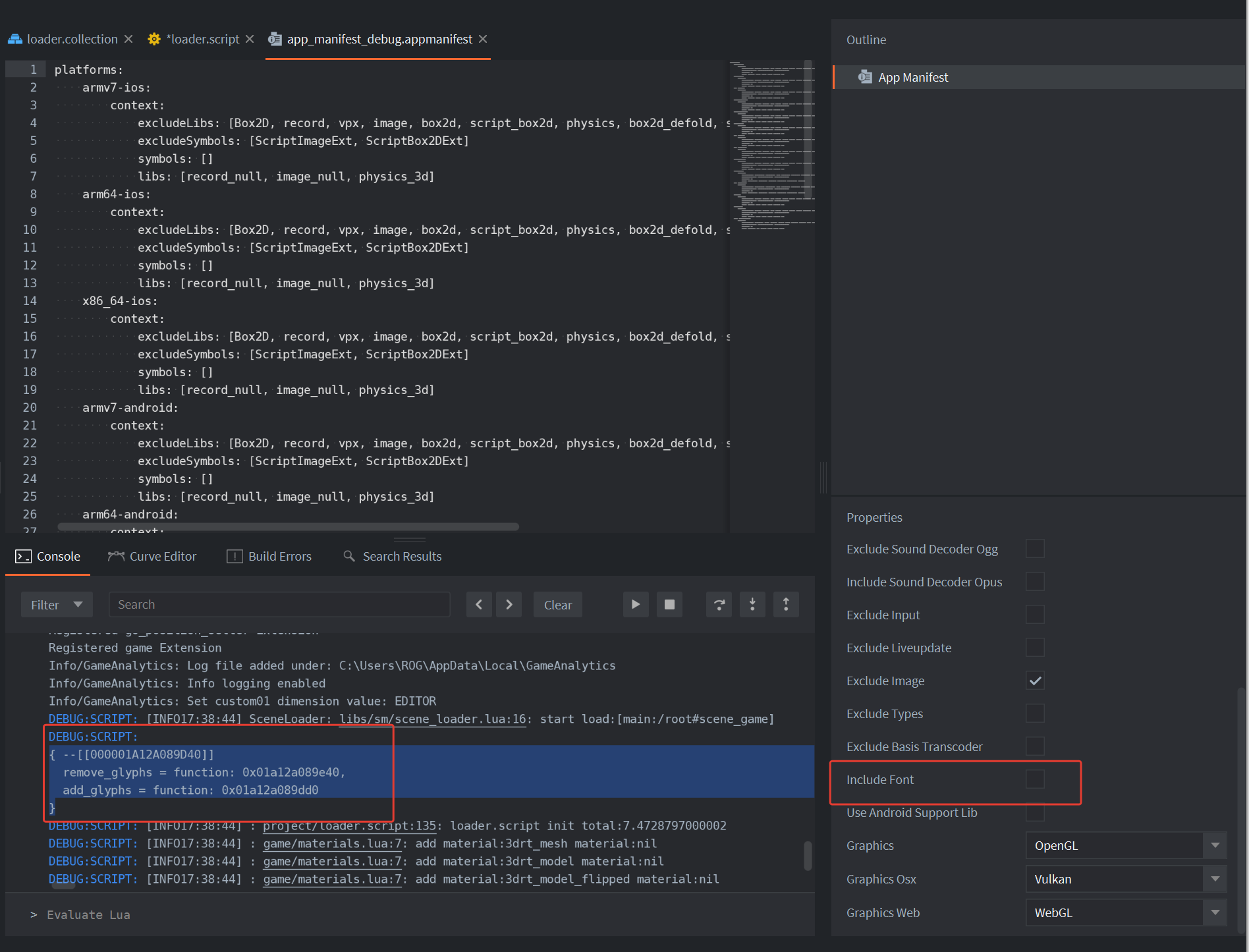Screen dimensions: 1249x952
Task: Click the Evaluate Lua input field
Action: pyautogui.click(x=422, y=914)
